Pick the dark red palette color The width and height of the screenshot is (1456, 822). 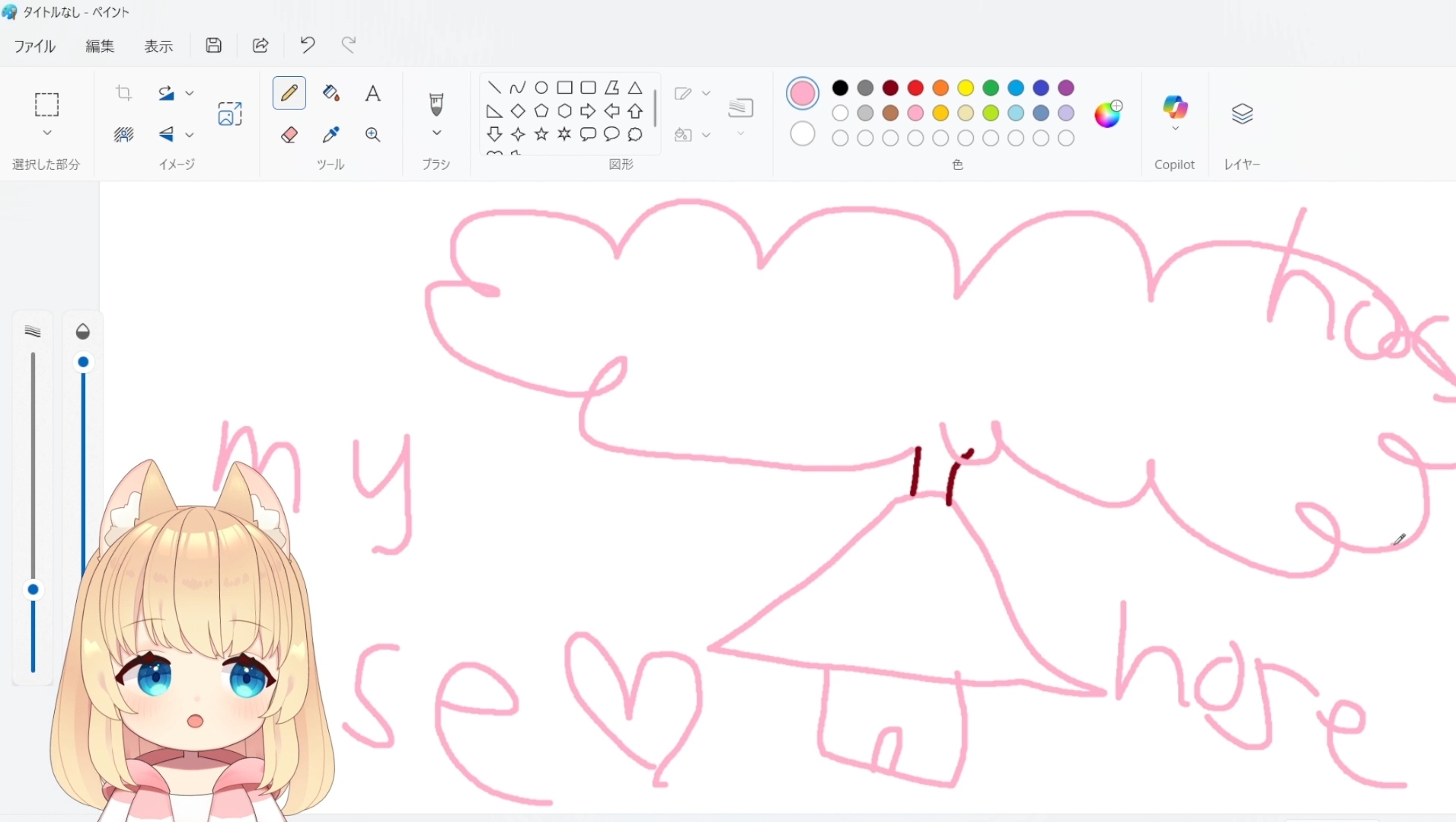tap(890, 88)
